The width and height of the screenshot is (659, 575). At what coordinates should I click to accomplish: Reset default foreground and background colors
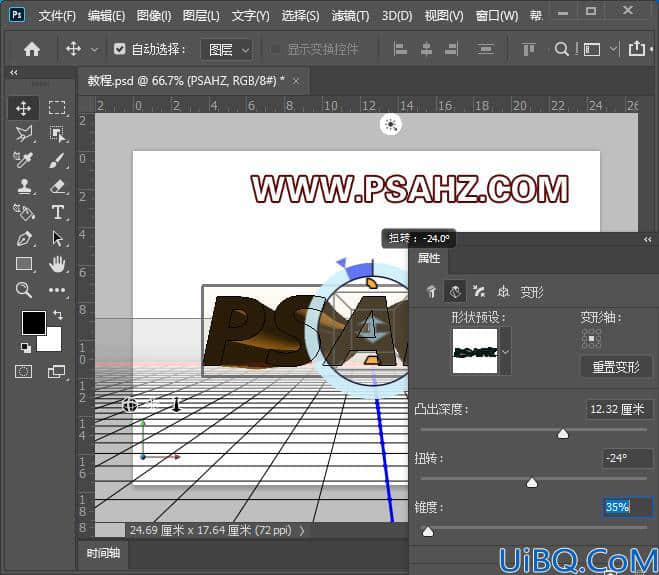(x=26, y=348)
